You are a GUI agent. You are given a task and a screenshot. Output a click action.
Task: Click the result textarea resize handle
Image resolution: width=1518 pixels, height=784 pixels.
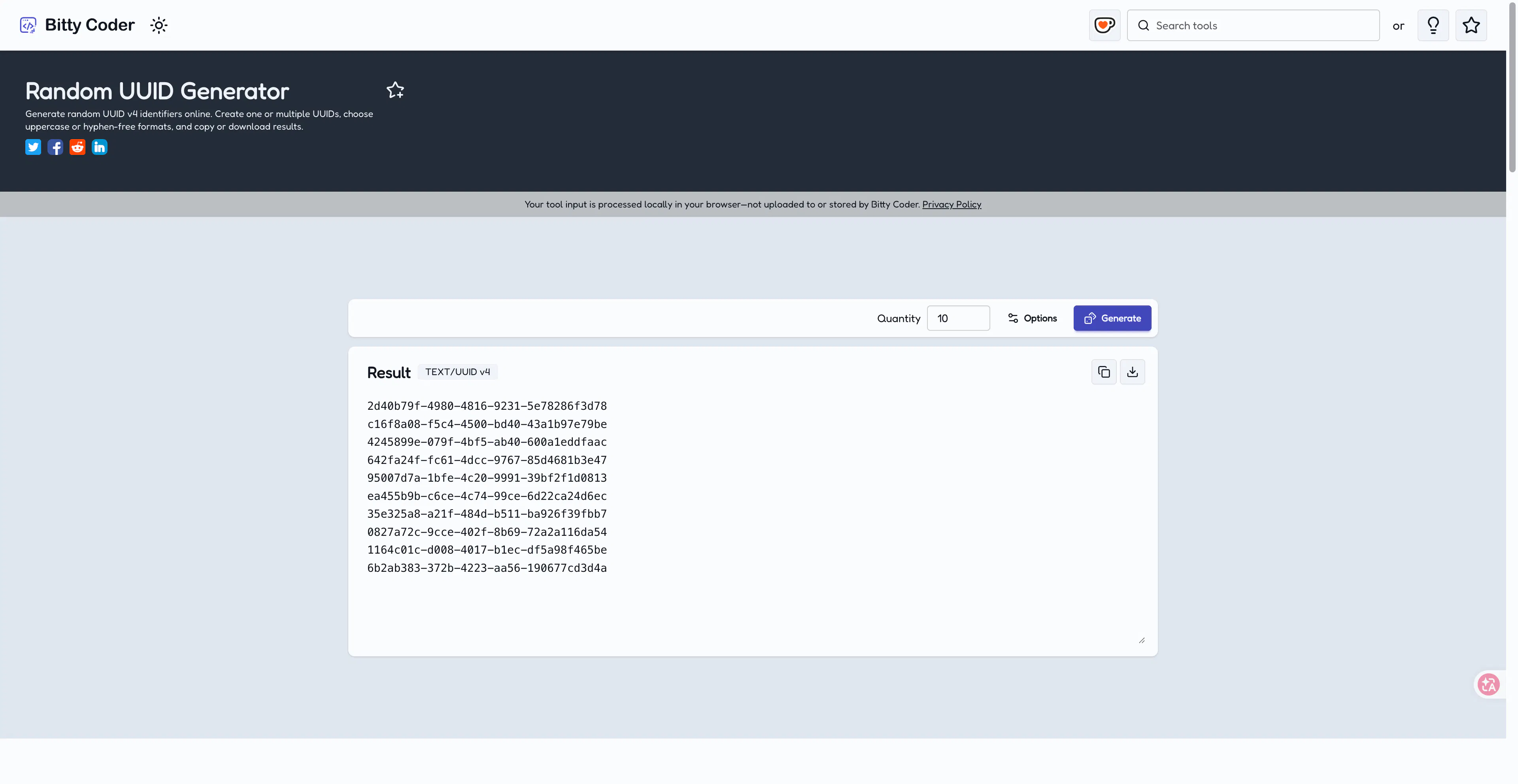tap(1141, 640)
